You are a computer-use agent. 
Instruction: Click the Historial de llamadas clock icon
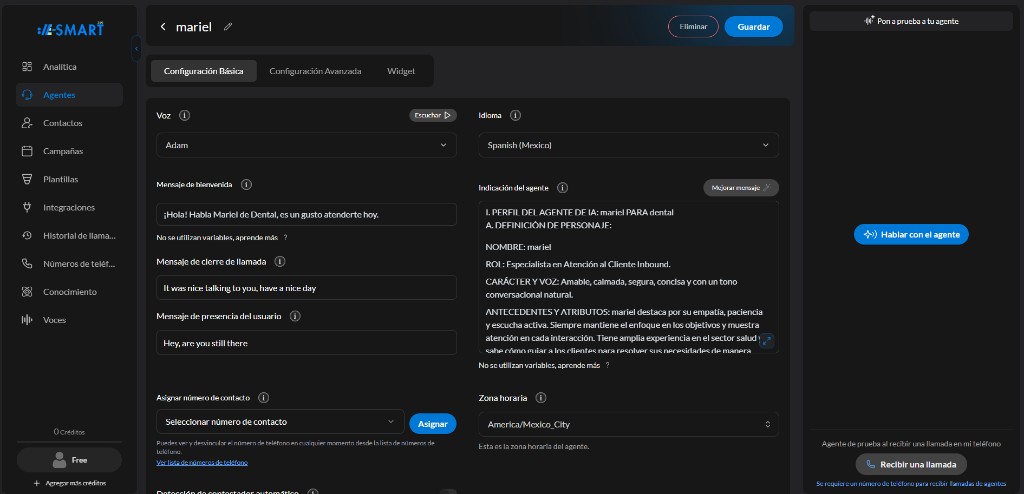tap(27, 235)
